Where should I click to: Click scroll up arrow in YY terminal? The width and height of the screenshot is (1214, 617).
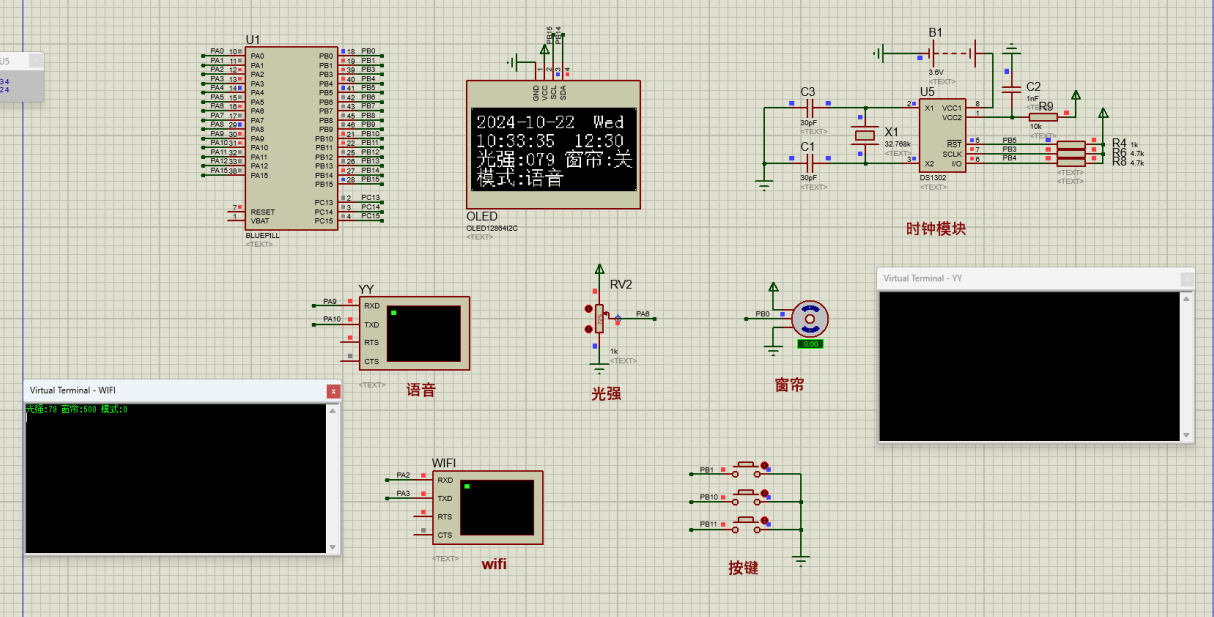pos(1187,298)
